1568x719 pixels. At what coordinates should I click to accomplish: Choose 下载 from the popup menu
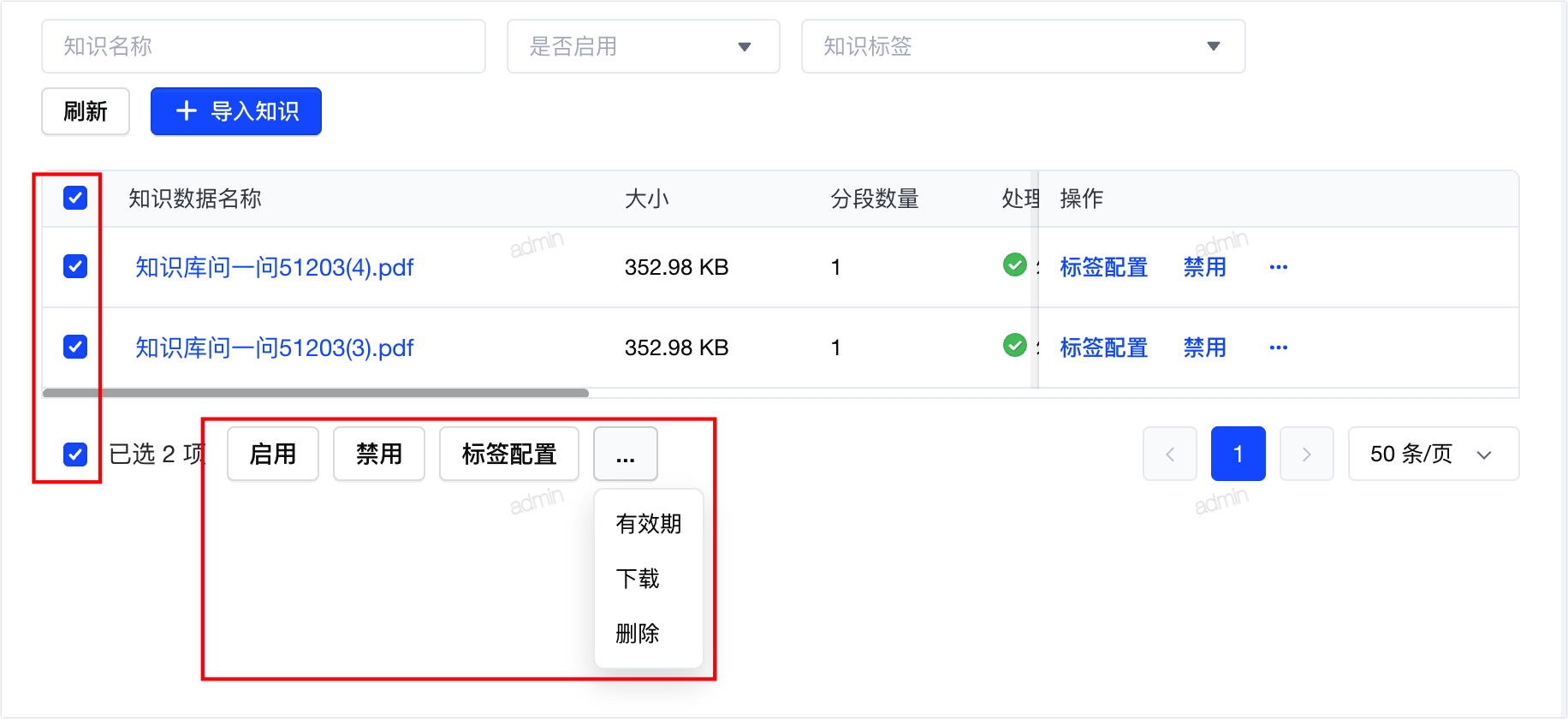coord(649,579)
